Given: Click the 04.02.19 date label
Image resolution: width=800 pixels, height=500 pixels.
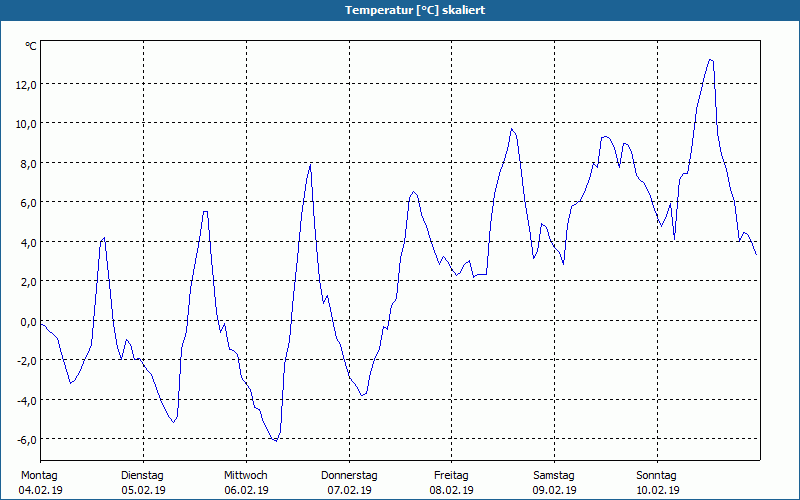Looking at the screenshot, I should point(40,490).
